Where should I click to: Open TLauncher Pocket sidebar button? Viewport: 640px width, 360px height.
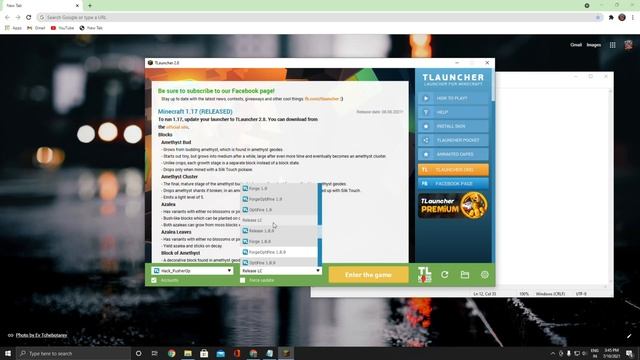click(x=453, y=140)
